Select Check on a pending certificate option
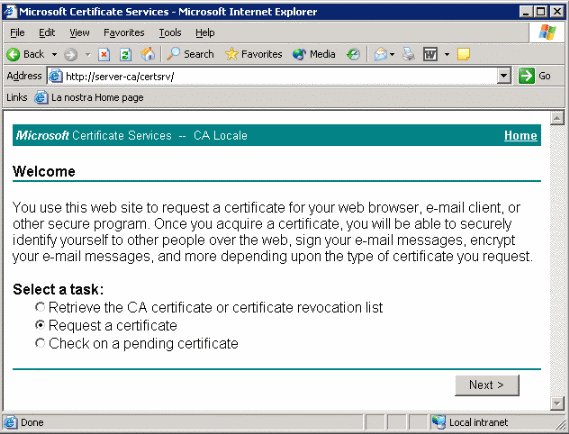The width and height of the screenshot is (569, 434). 40,343
